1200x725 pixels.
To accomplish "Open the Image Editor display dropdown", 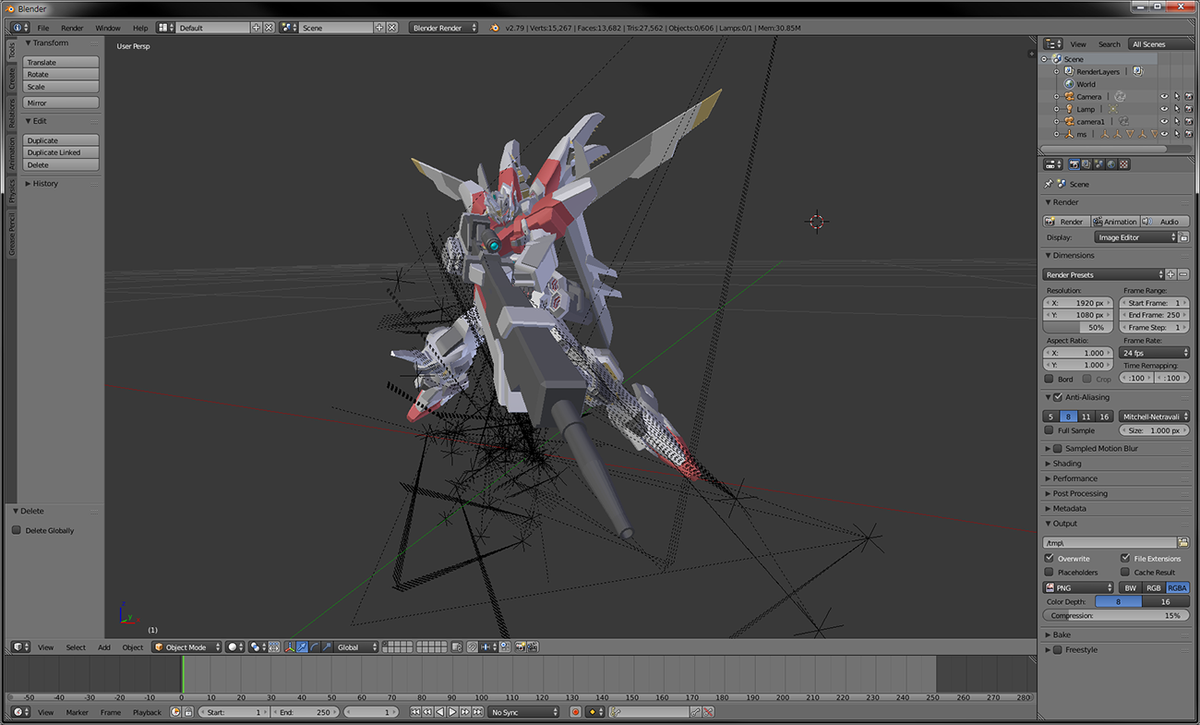I will [x=1135, y=237].
